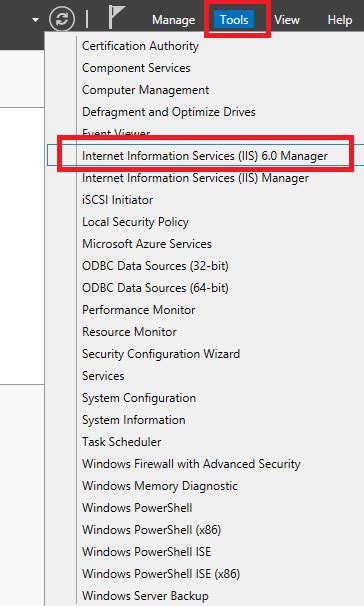Open Component Services
Viewport: 364px width, 606px height.
click(136, 68)
